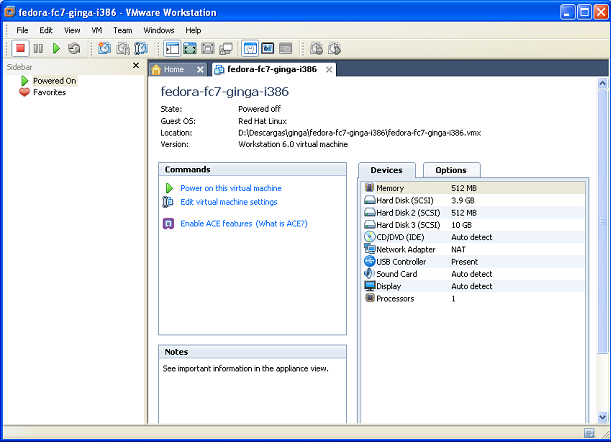Click the red heart Favorites icon
The height and width of the screenshot is (443, 611).
(x=24, y=92)
